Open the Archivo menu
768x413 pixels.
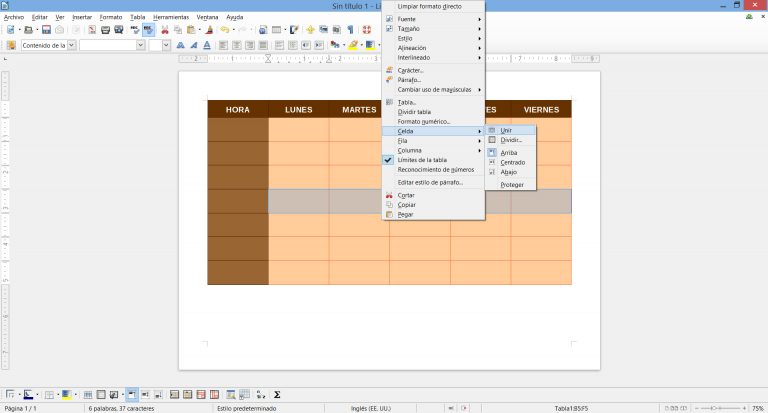[14, 17]
